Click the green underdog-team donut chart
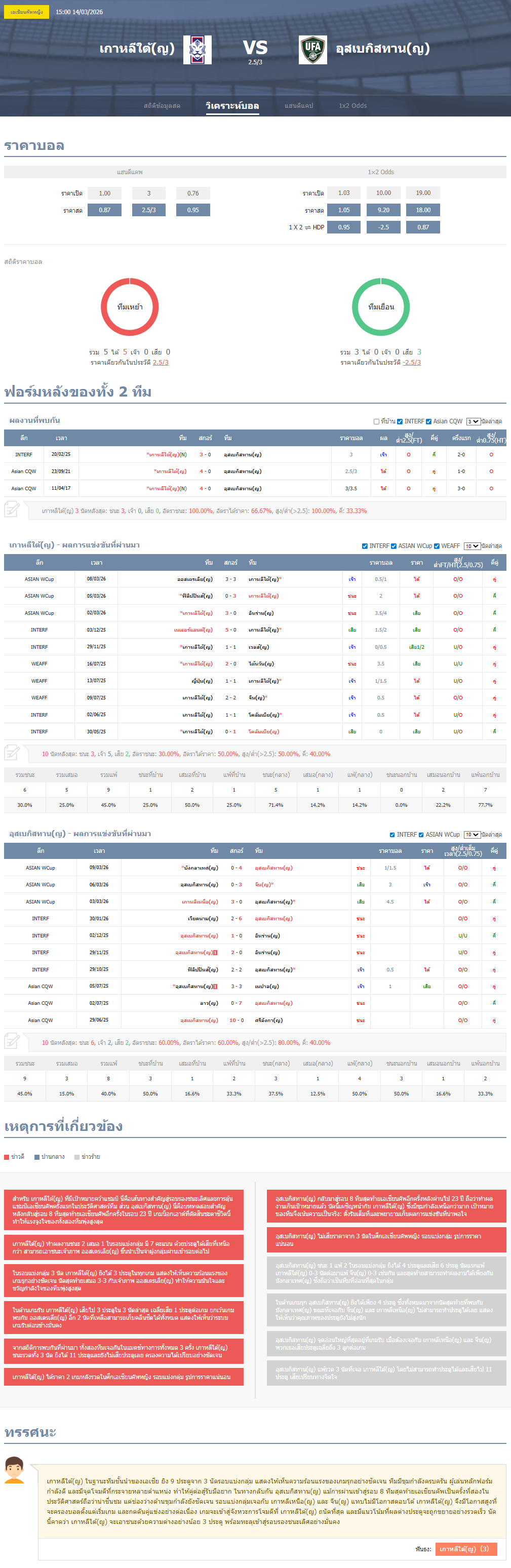This screenshot has height=1568, width=511. tap(381, 307)
